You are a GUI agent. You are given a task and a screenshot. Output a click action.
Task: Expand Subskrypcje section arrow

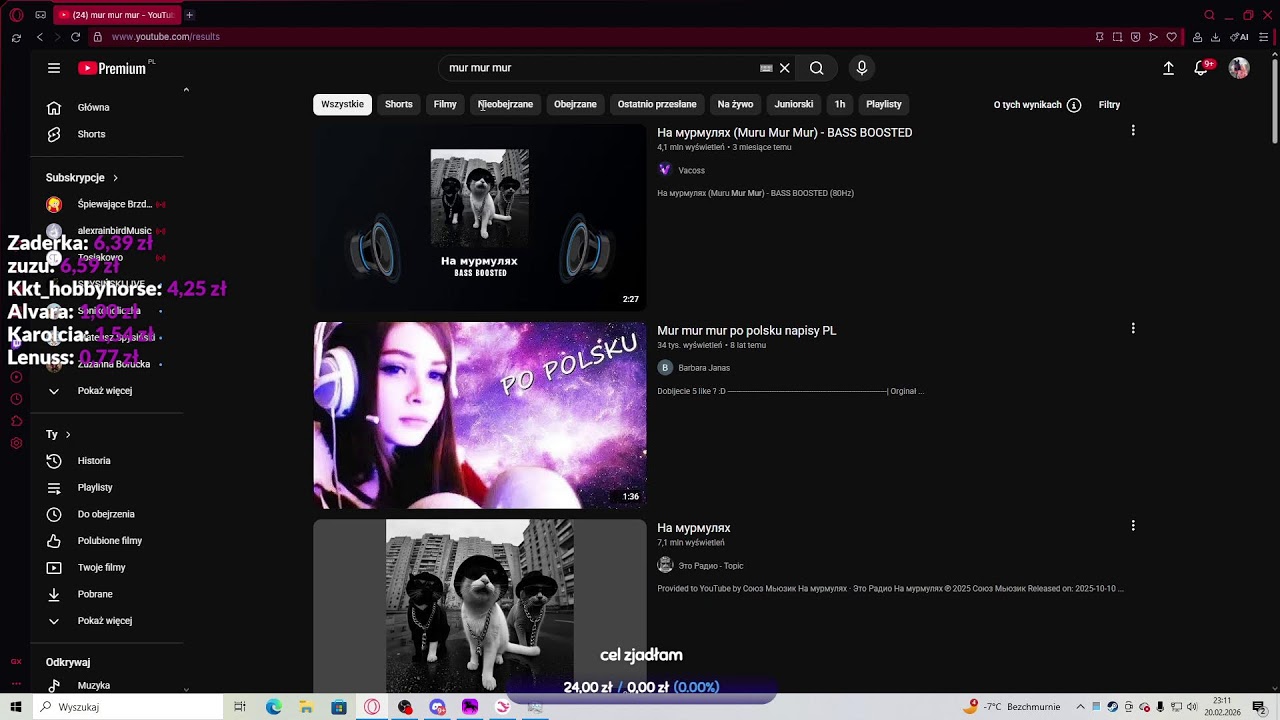[115, 178]
